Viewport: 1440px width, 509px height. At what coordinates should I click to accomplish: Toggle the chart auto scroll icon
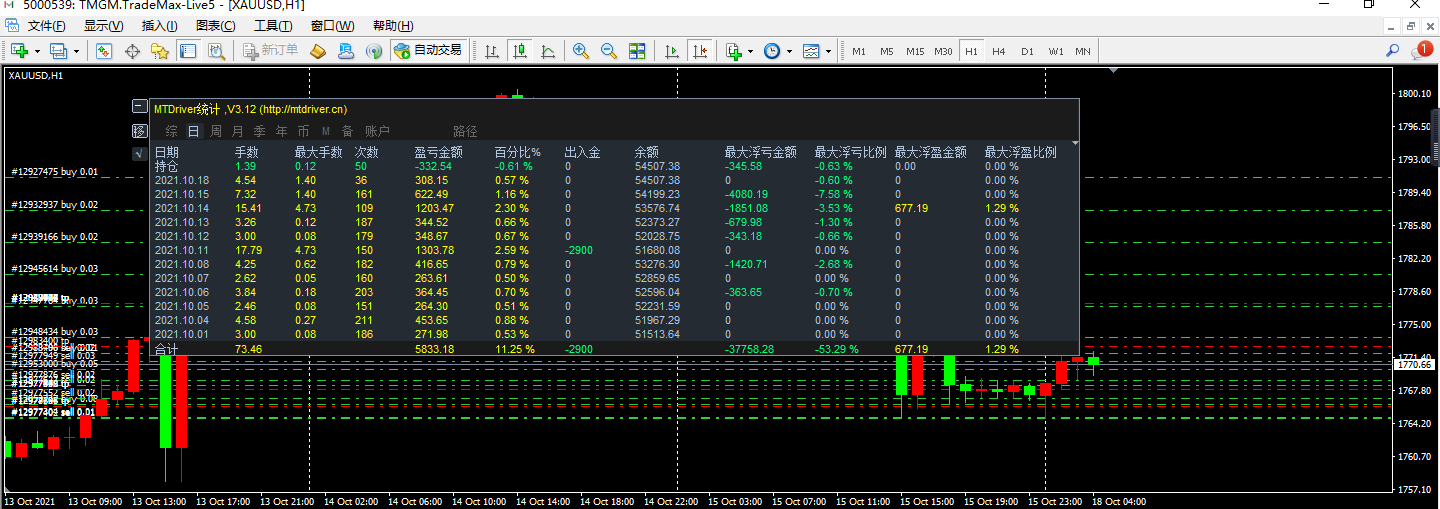coord(672,51)
